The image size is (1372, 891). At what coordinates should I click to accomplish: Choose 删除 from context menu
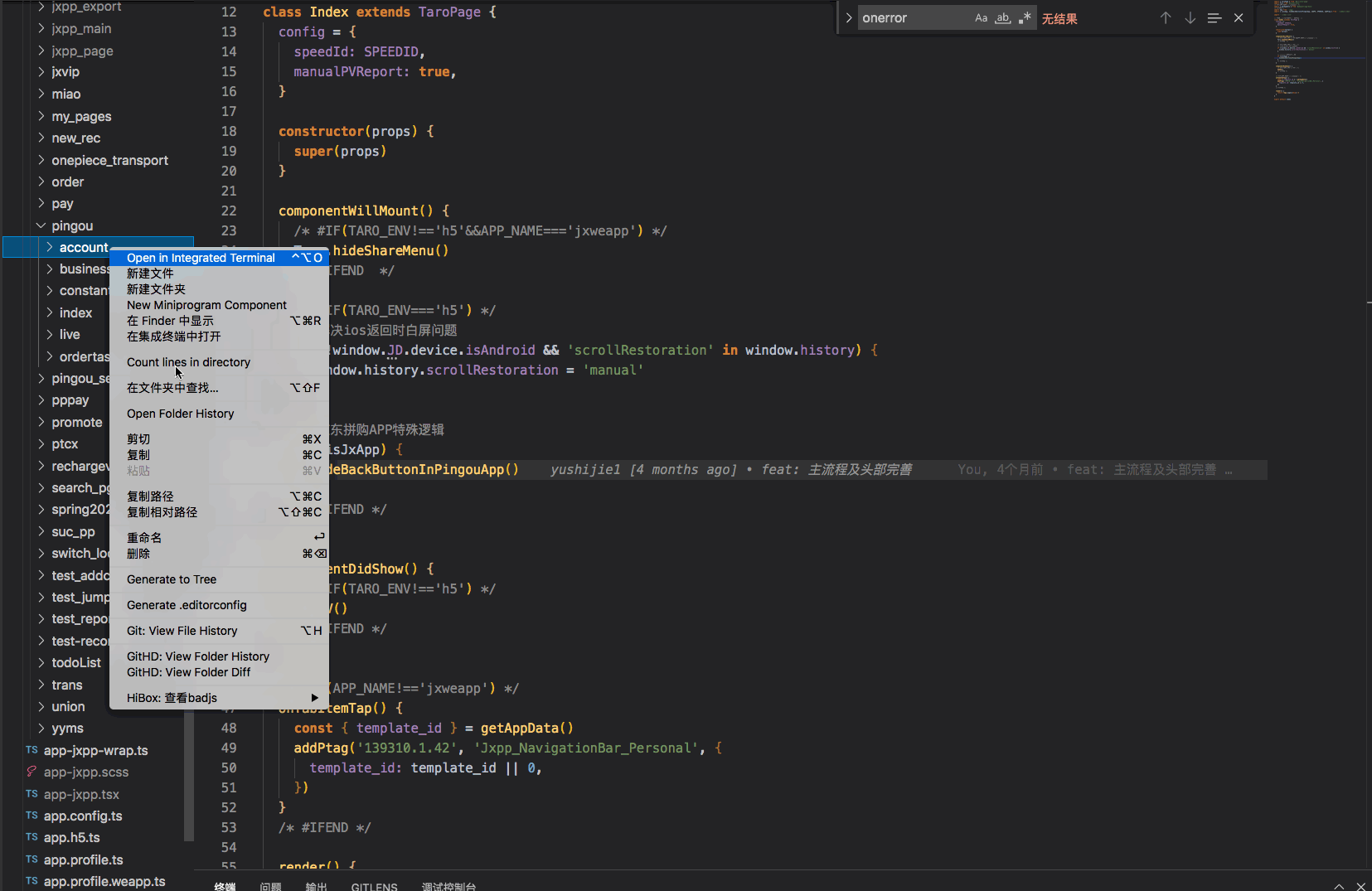[x=220, y=554]
